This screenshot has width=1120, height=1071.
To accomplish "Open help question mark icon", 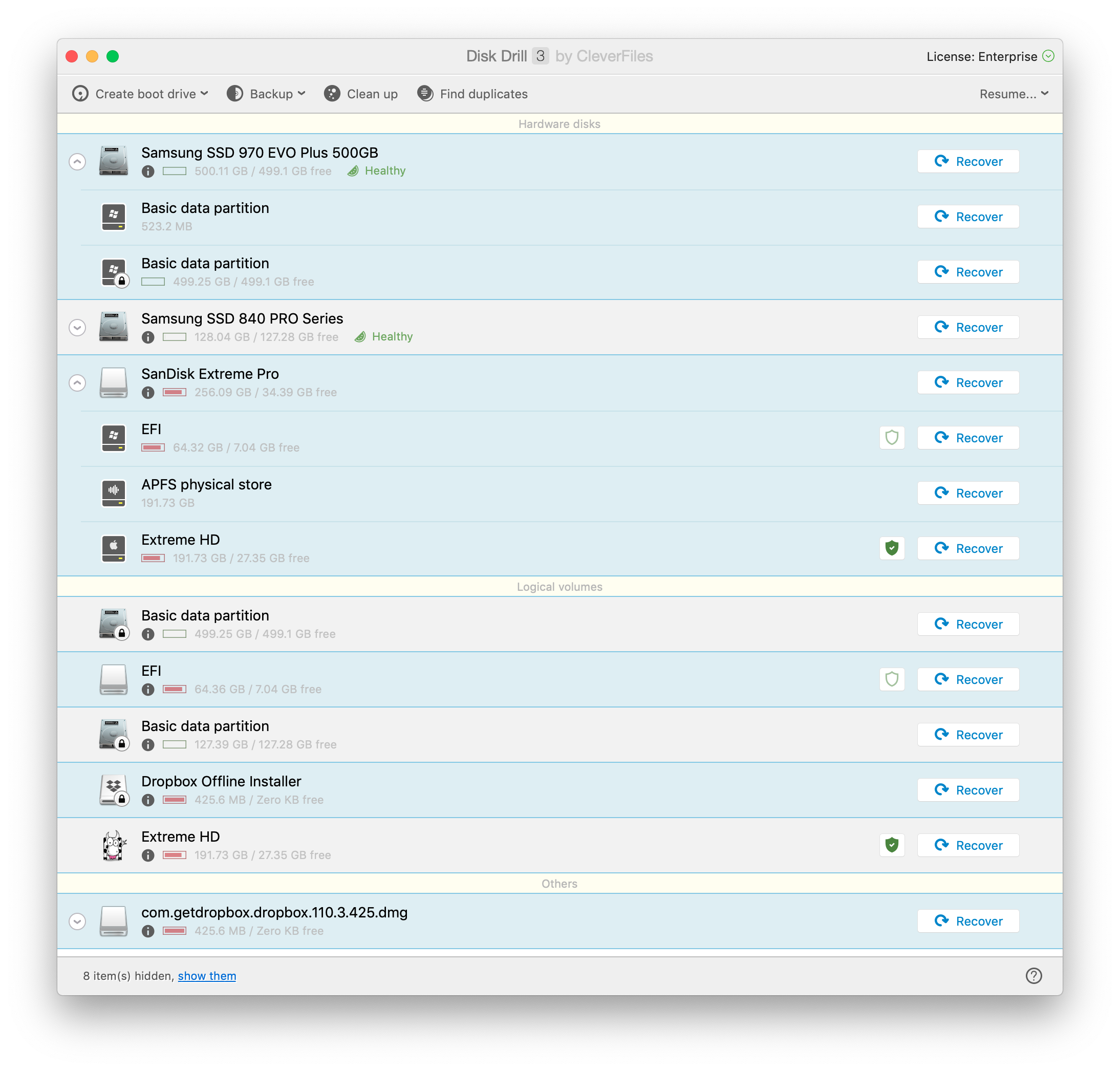I will (1033, 976).
